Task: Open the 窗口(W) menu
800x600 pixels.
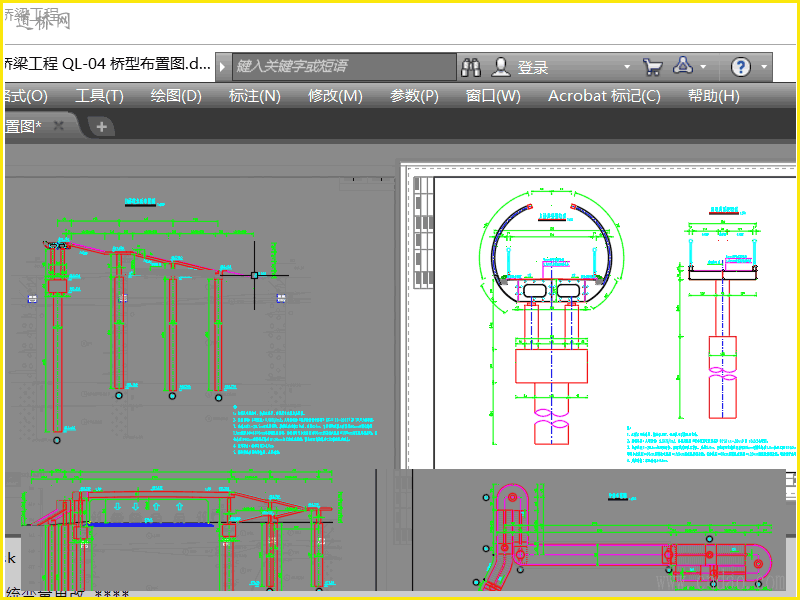Action: click(493, 96)
